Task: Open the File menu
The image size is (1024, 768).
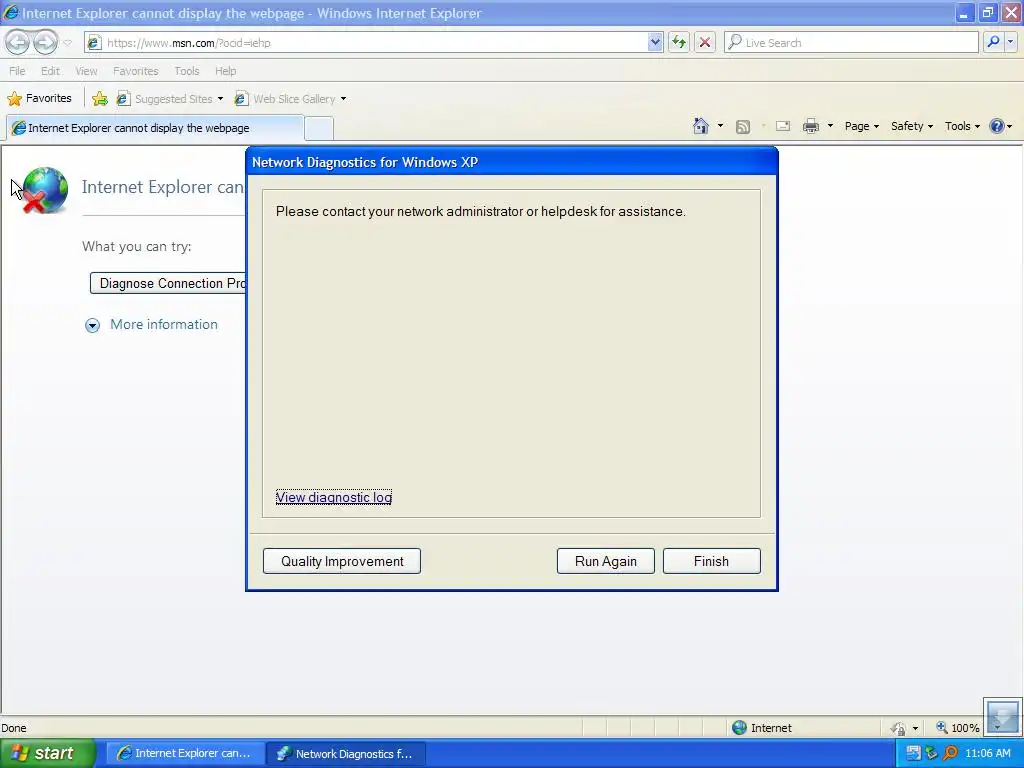Action: pos(17,71)
